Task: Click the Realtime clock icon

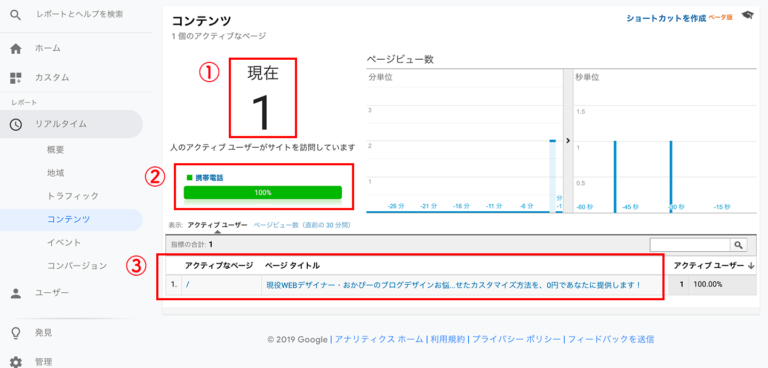Action: tap(16, 124)
